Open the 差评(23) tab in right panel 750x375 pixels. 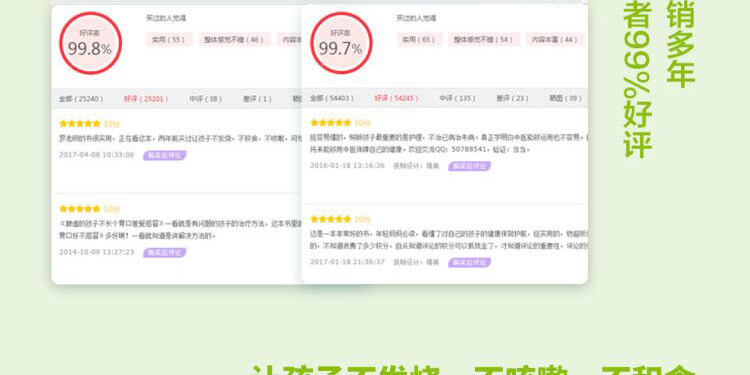(x=512, y=98)
